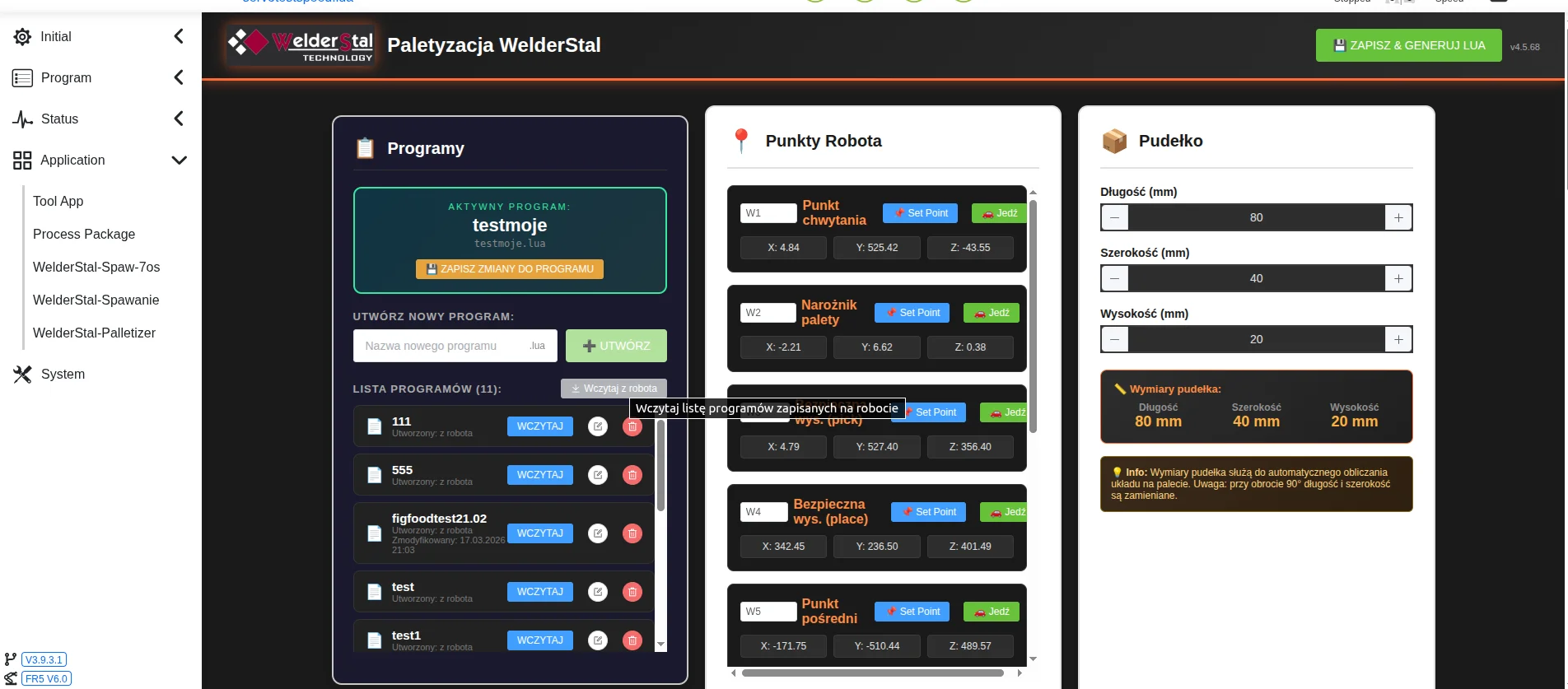
Task: Open the System menu item
Action: pyautogui.click(x=63, y=374)
